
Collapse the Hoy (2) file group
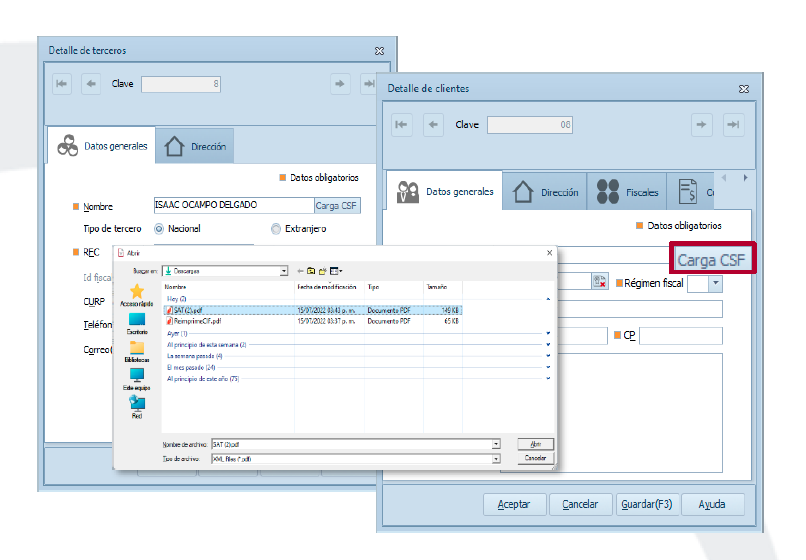pyautogui.click(x=548, y=299)
